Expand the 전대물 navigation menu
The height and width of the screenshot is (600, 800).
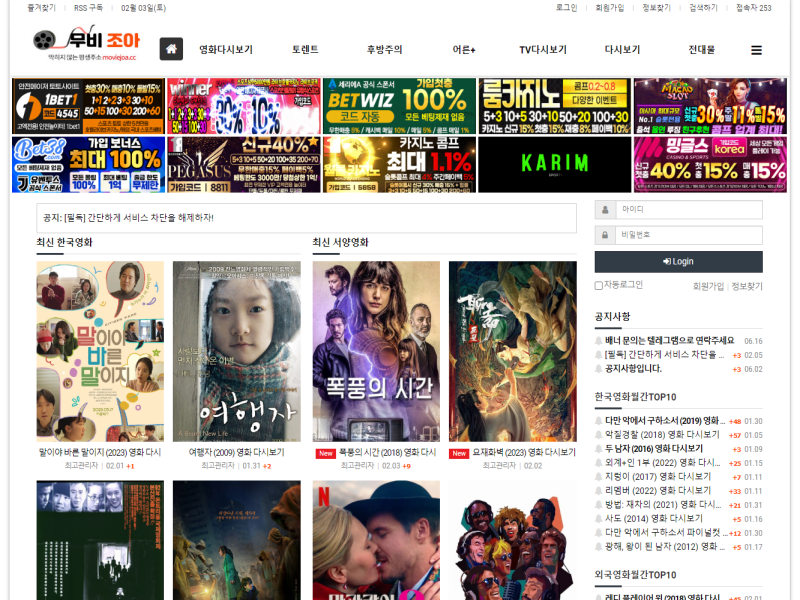[701, 50]
